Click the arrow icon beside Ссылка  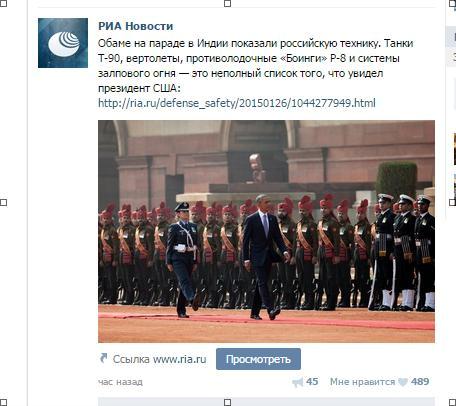104,358
